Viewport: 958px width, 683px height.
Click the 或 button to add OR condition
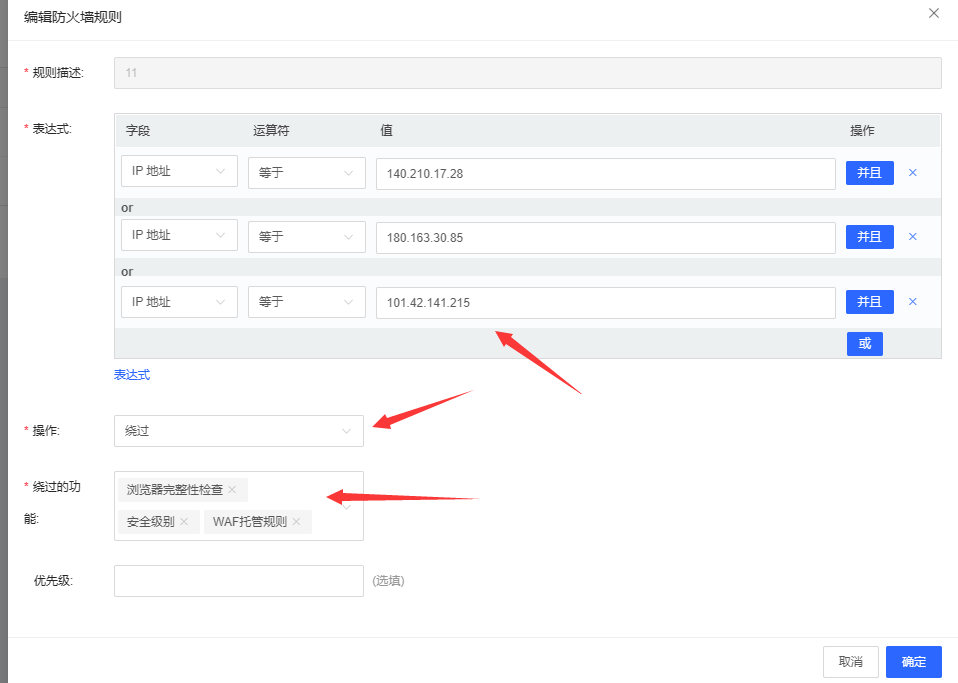(x=865, y=343)
